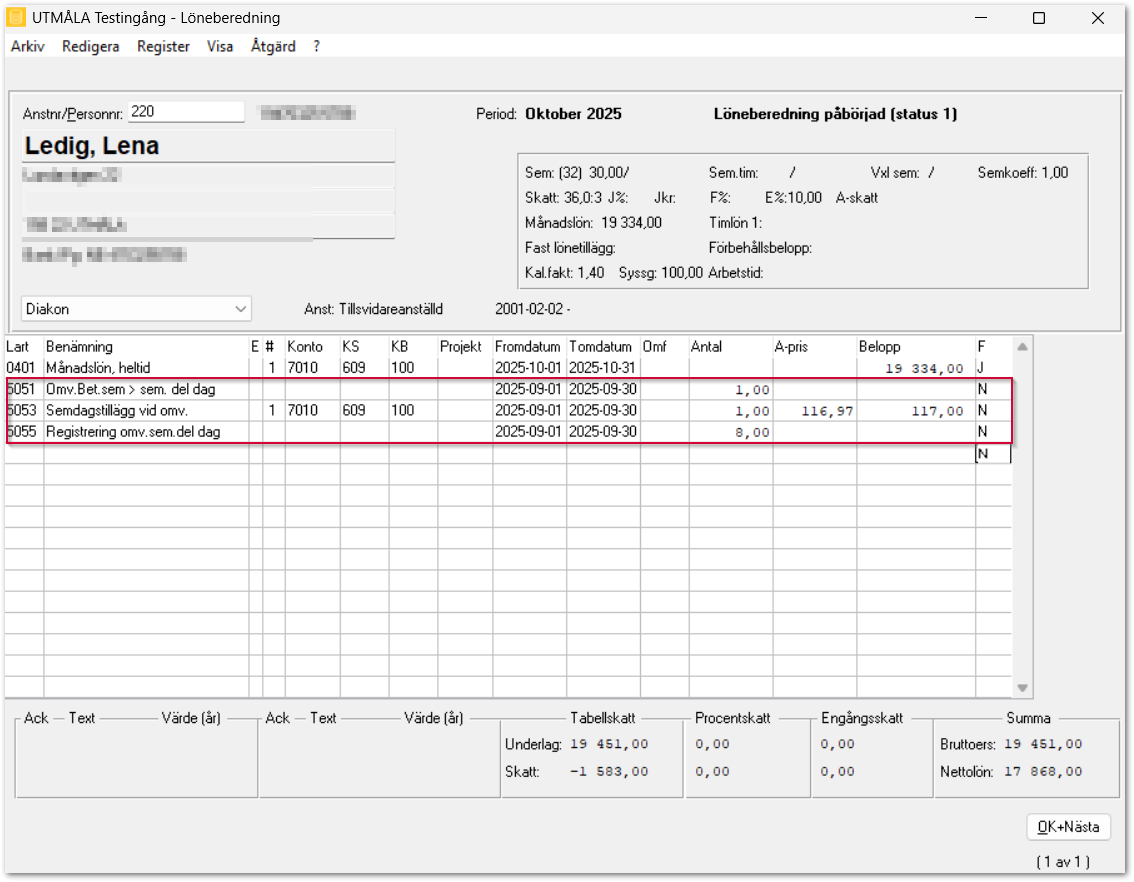The width and height of the screenshot is (1134, 882).
Task: Click the Anstnr/Personnr input field
Action: (x=186, y=112)
